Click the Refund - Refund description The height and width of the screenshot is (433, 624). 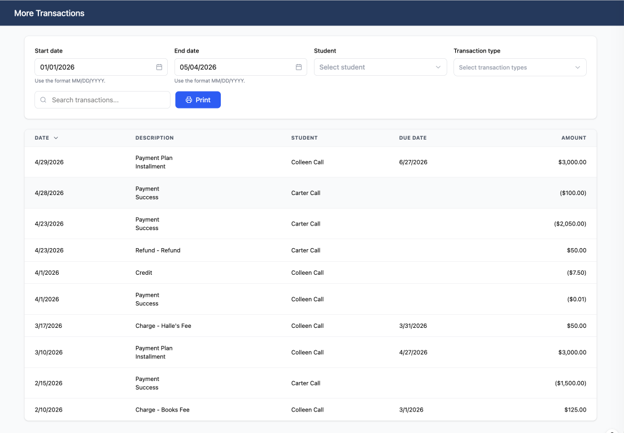click(158, 250)
